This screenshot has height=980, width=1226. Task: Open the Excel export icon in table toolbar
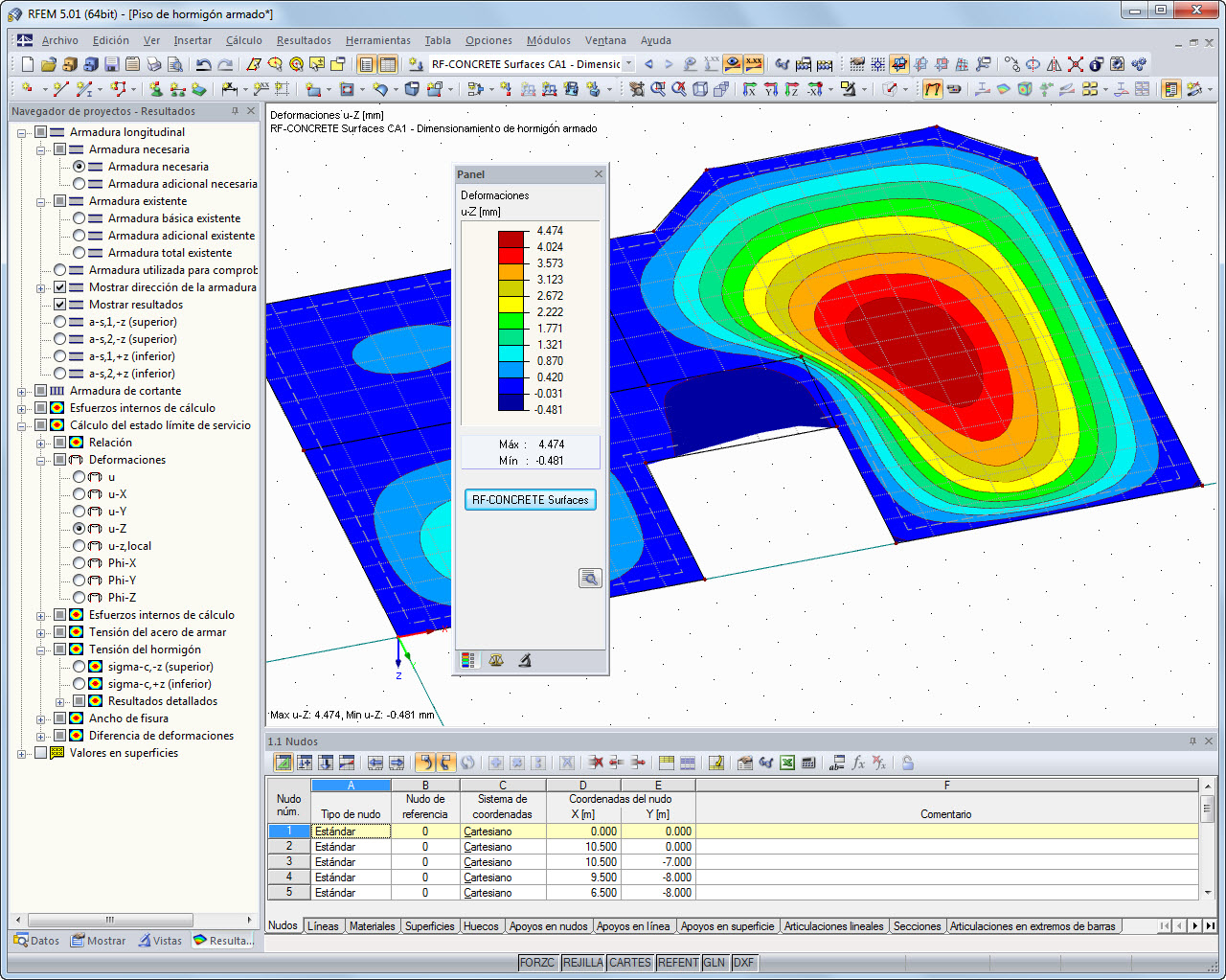(x=787, y=763)
